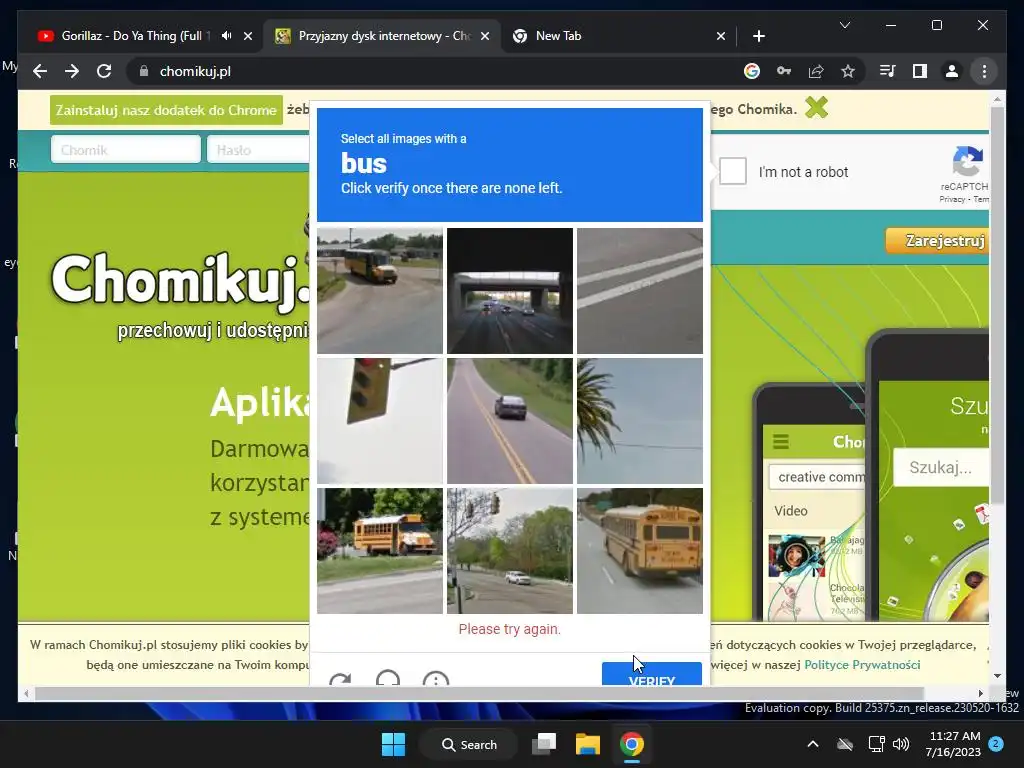1024x768 pixels.
Task: Close the Gorillaz YouTube tab
Action: pyautogui.click(x=248, y=36)
